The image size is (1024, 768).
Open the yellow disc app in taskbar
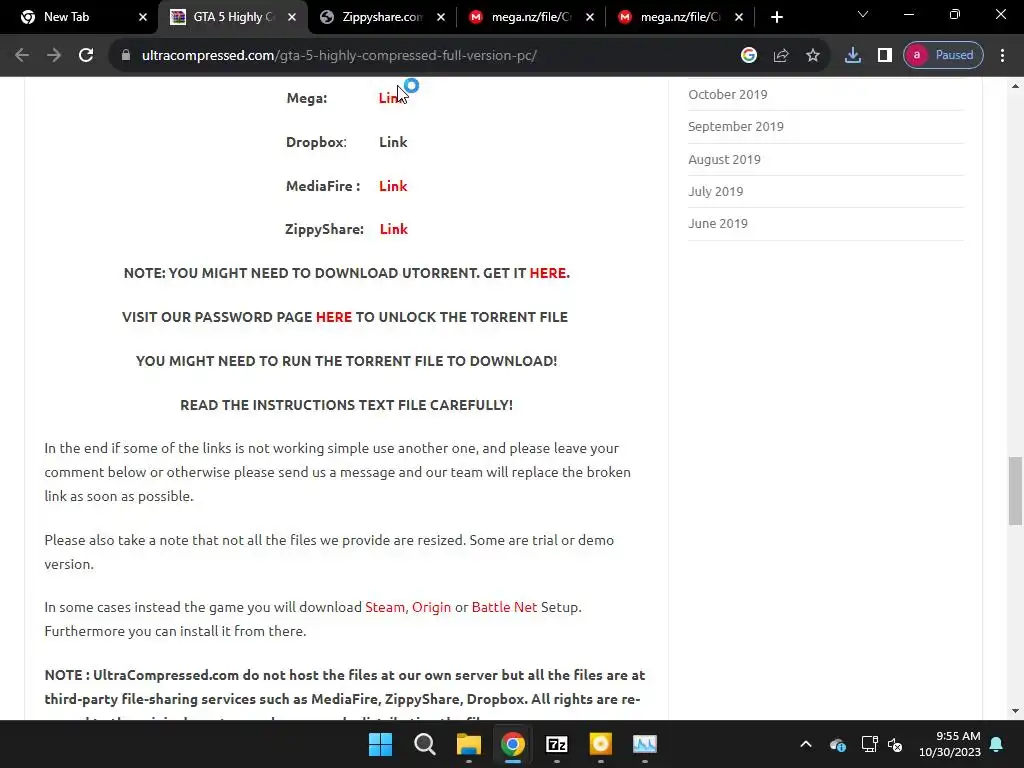tap(600, 744)
